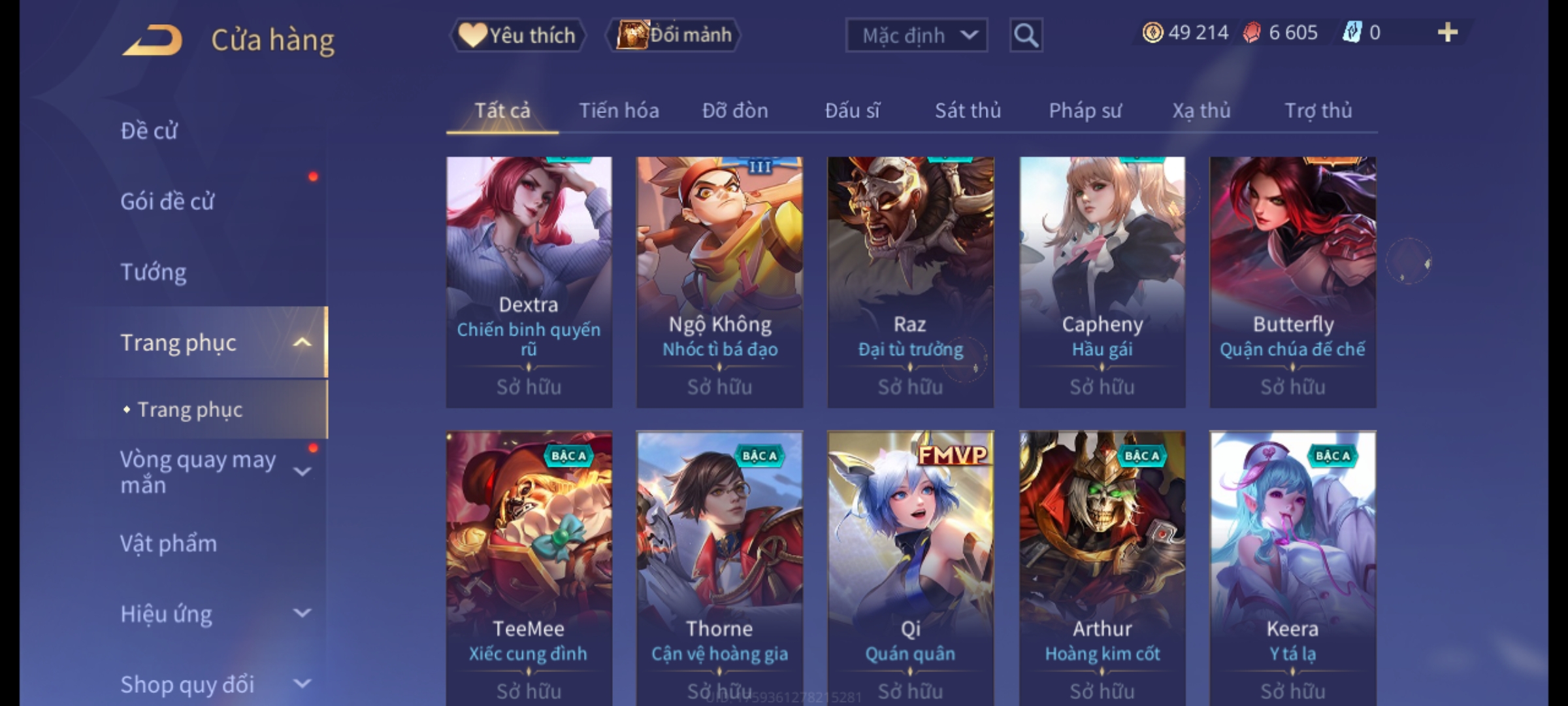Image resolution: width=1568 pixels, height=706 pixels.
Task: Select the Butterfly Quận chúa đế chế skin
Action: click(x=1293, y=282)
